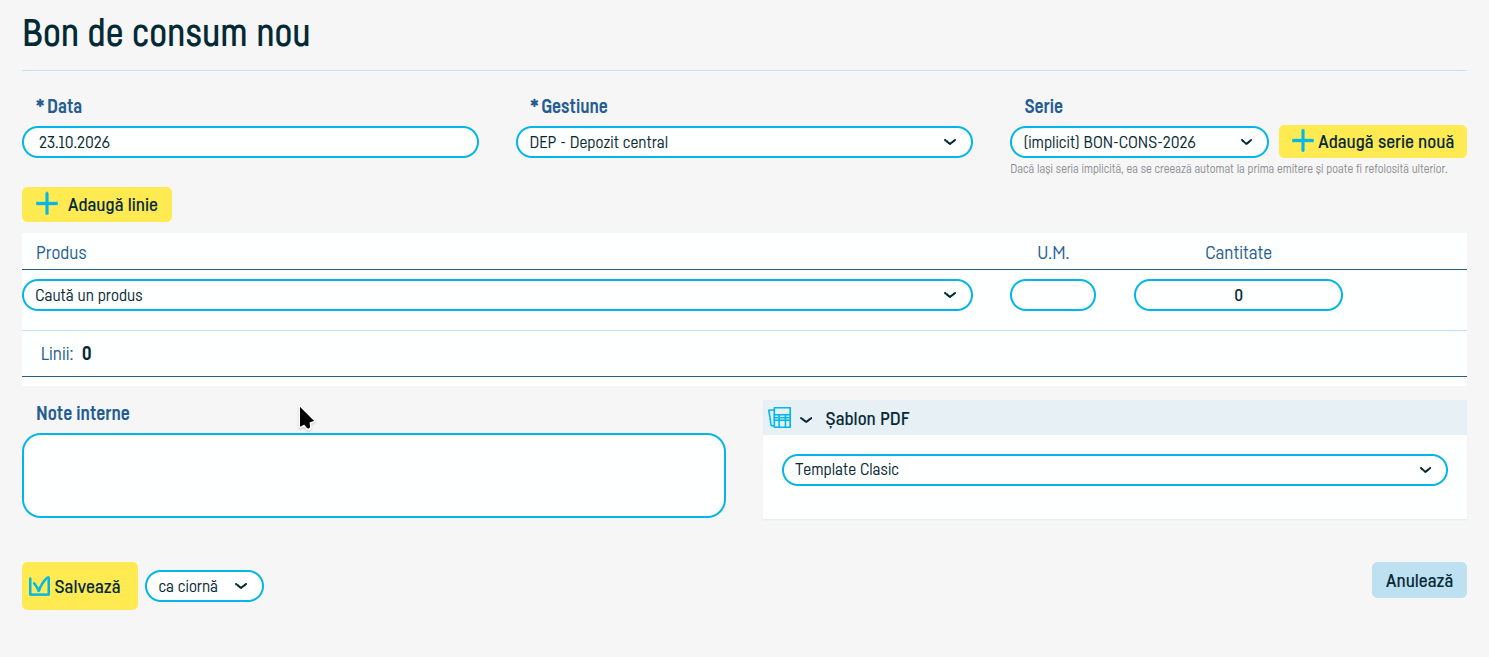The height and width of the screenshot is (657, 1489).
Task: Click the 'Bon de consum nou' heading
Action: pos(166,33)
